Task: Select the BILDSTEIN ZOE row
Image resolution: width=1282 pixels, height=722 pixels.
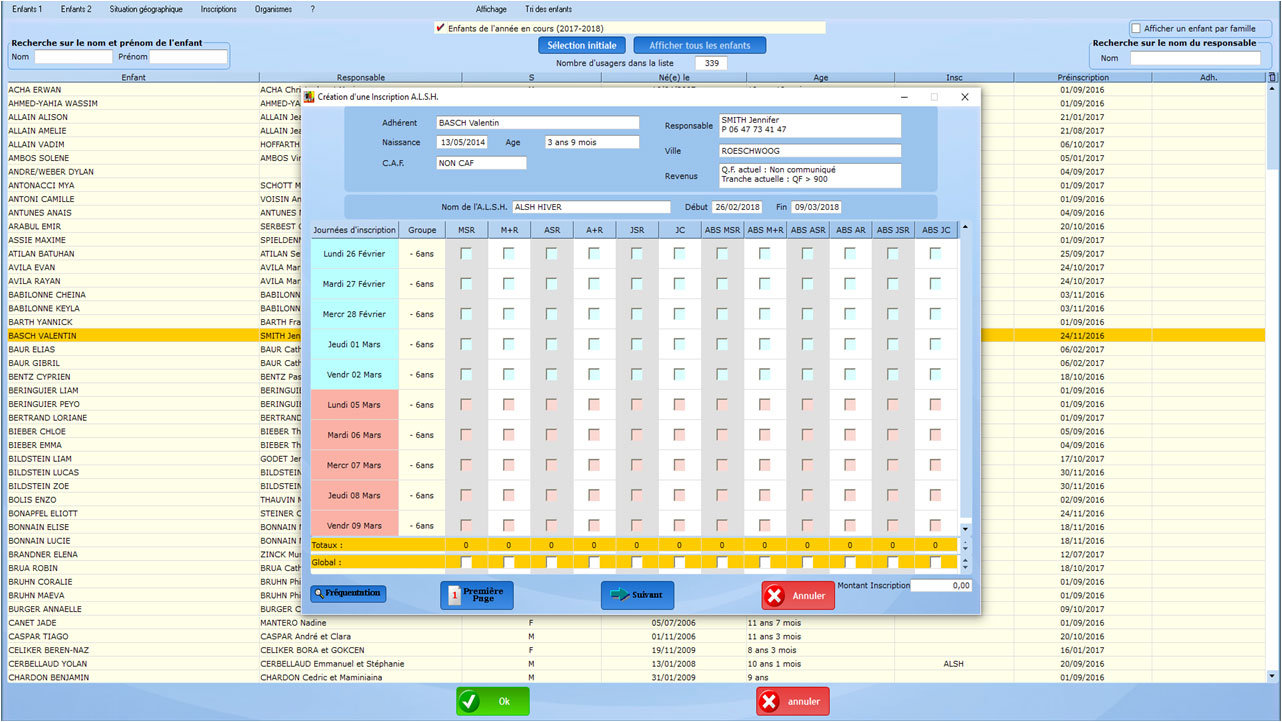Action: pos(635,486)
